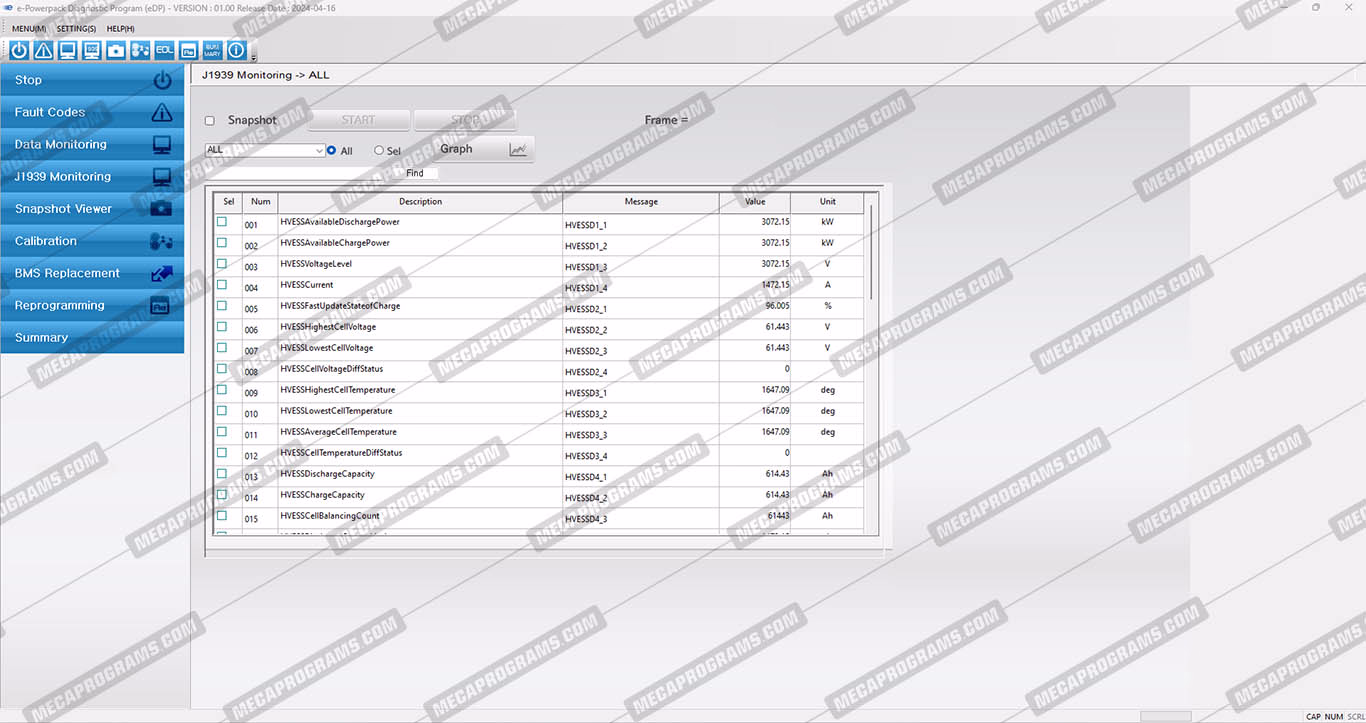This screenshot has height=723, width=1366.
Task: Open the HELP(H) menu
Action: coord(120,28)
